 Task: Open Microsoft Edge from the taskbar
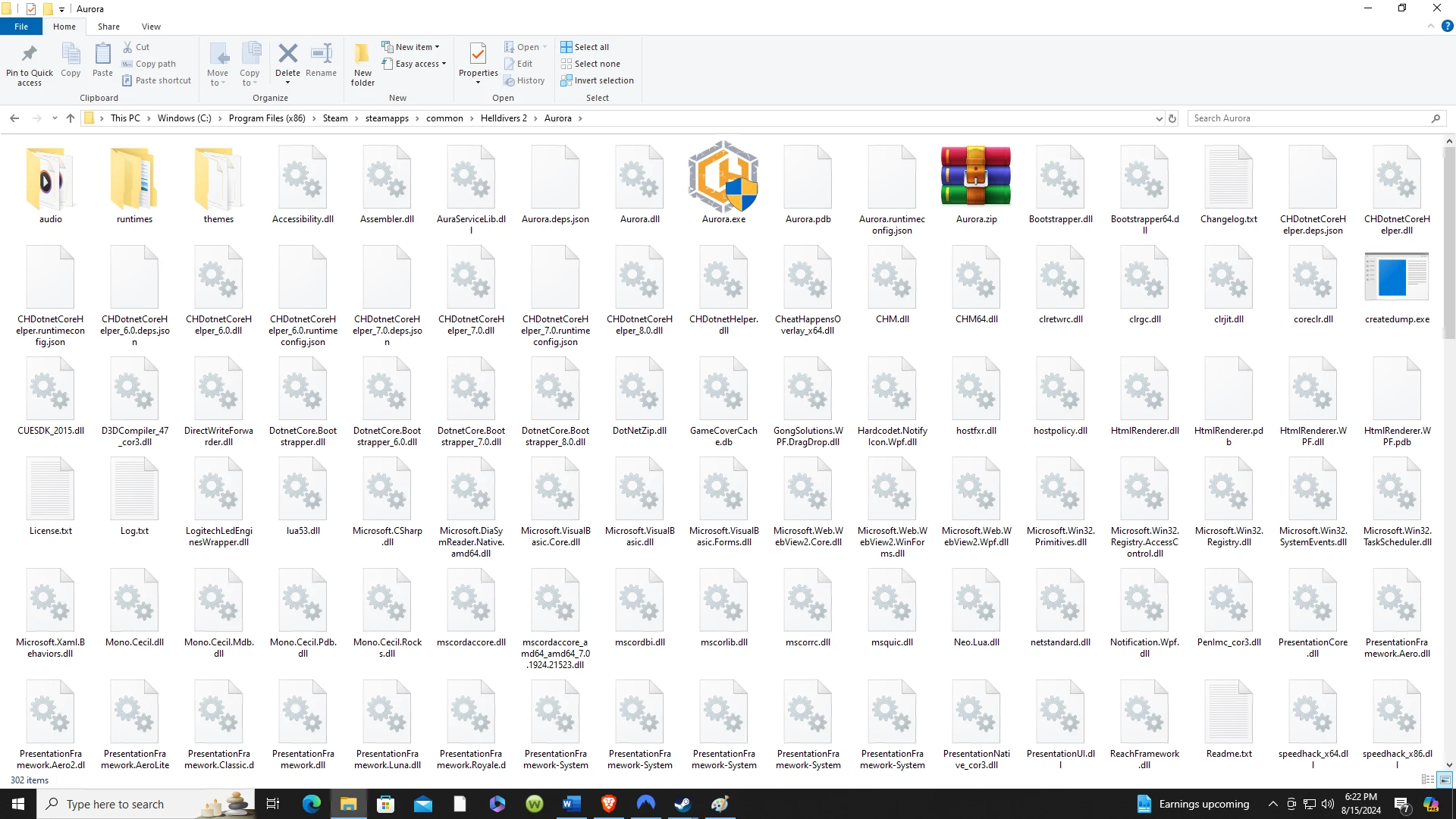click(x=311, y=804)
